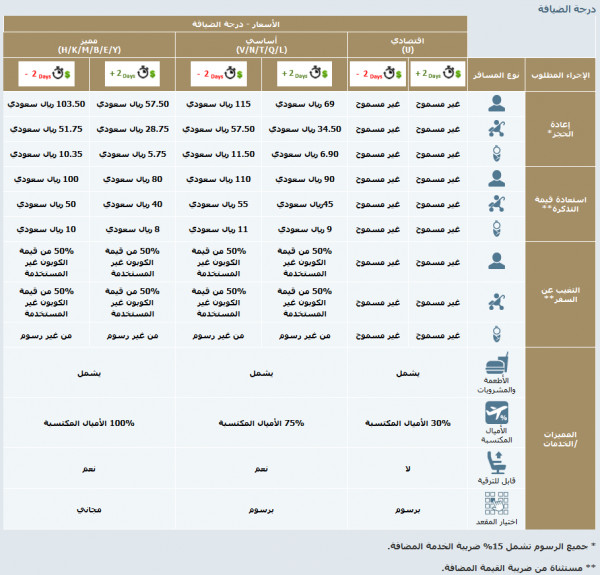Click the +2 Days timer icon under Economy (U)
Viewport: 600px width, 575px height.
pos(435,73)
